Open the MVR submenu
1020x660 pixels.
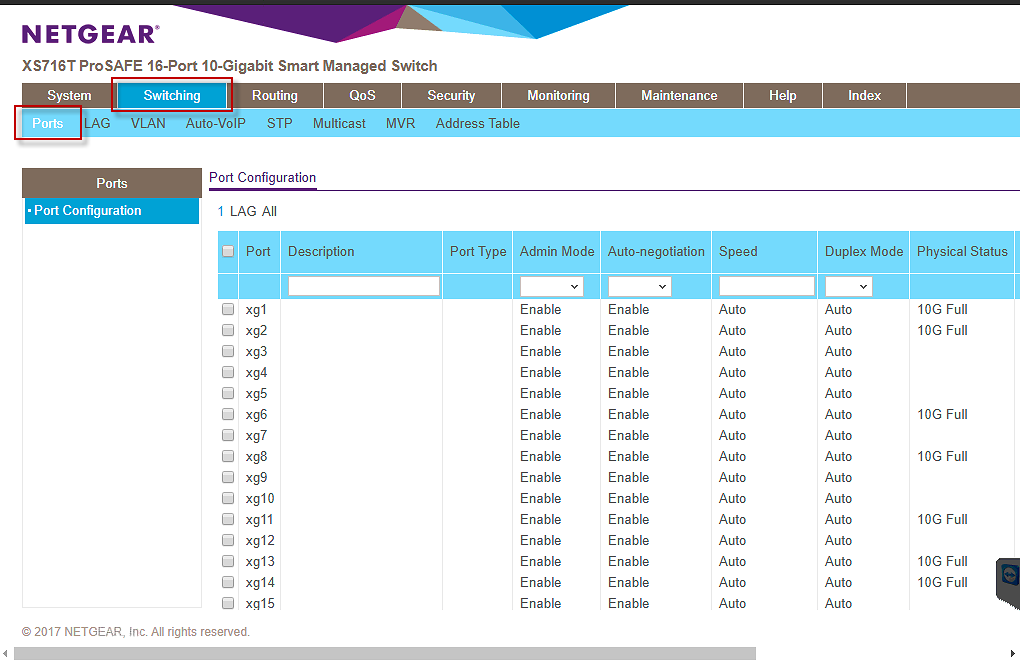coord(400,124)
